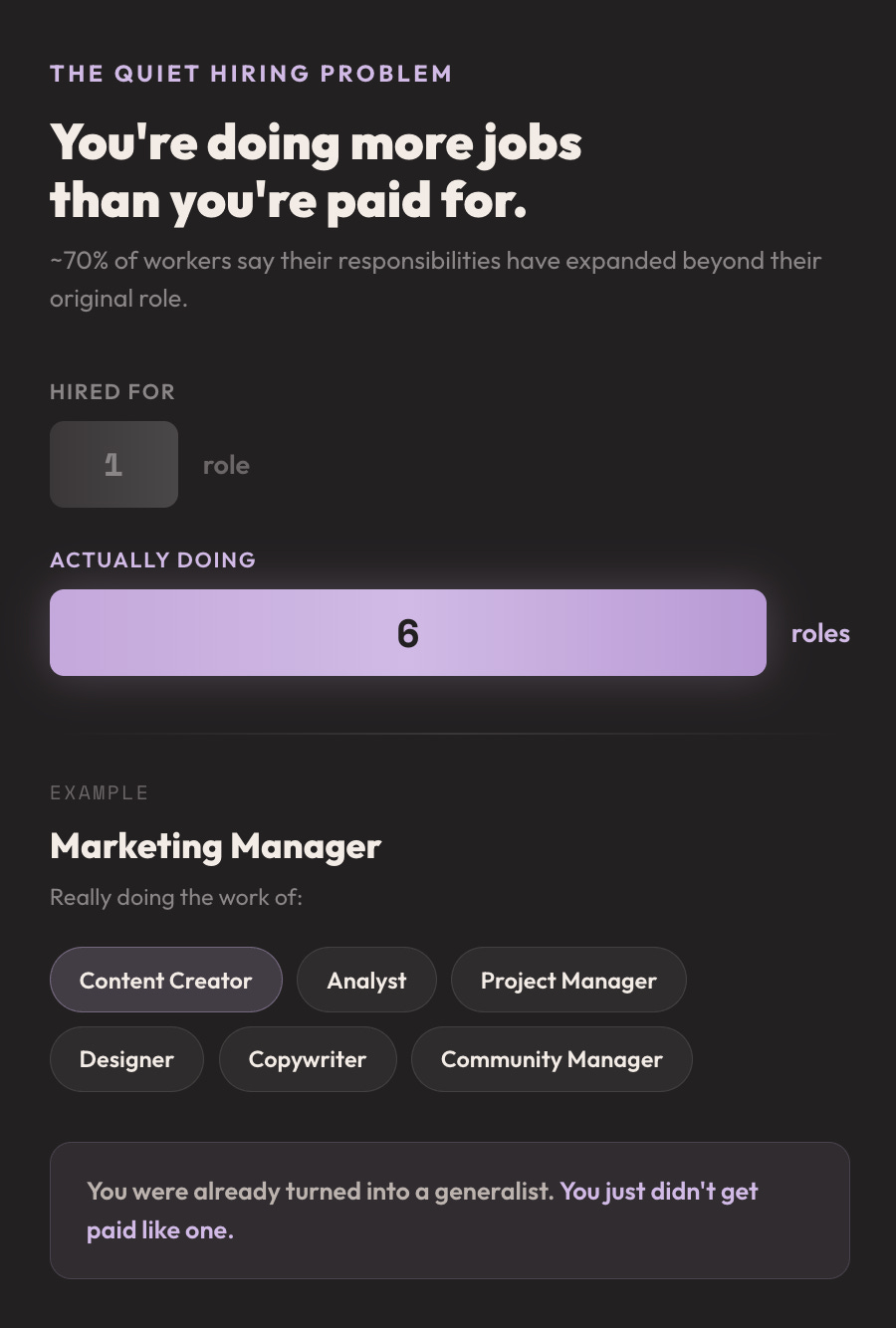Click the gray box showing 1

pyautogui.click(x=113, y=464)
